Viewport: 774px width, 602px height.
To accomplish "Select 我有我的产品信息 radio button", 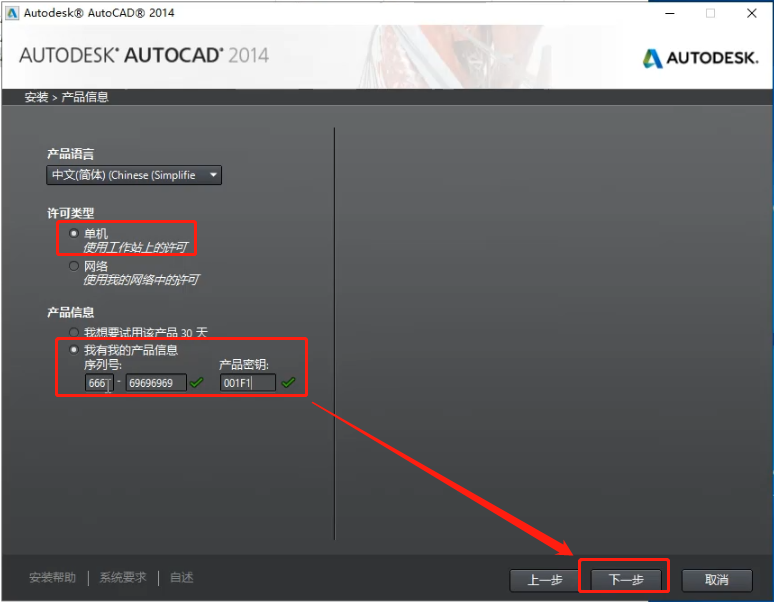I will [74, 350].
